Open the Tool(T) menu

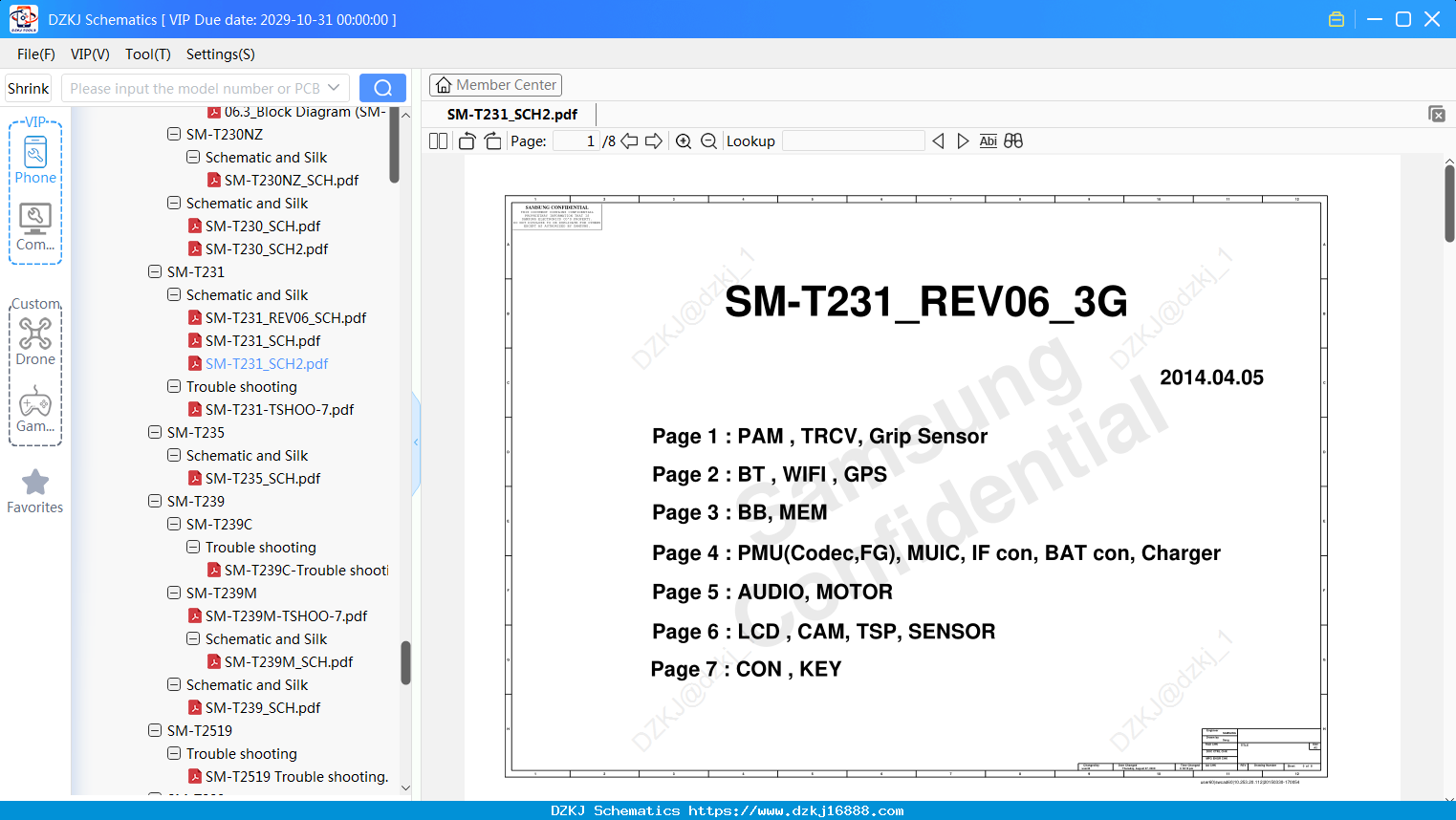pos(148,54)
